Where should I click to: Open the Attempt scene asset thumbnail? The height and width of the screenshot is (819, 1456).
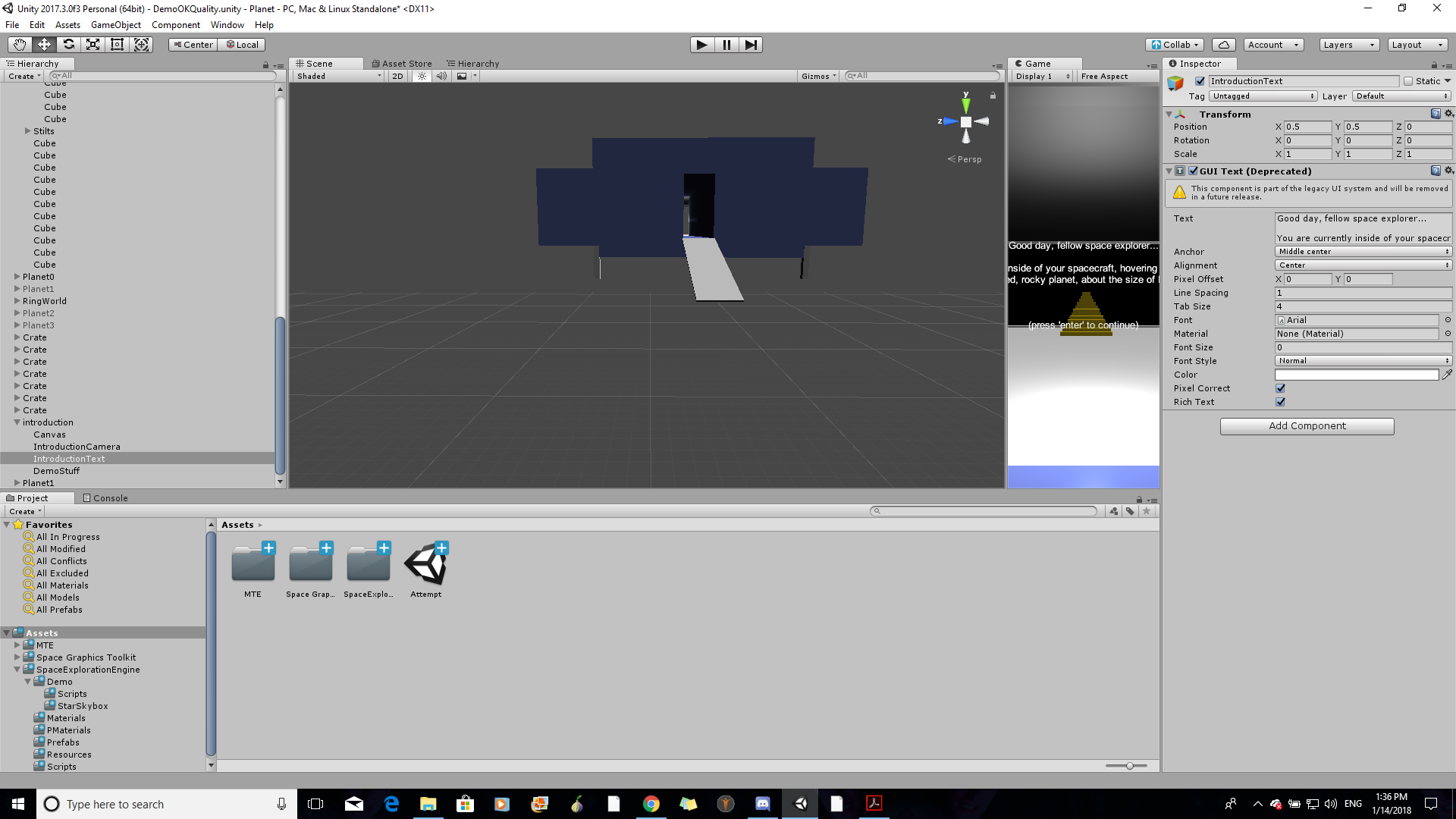[425, 565]
